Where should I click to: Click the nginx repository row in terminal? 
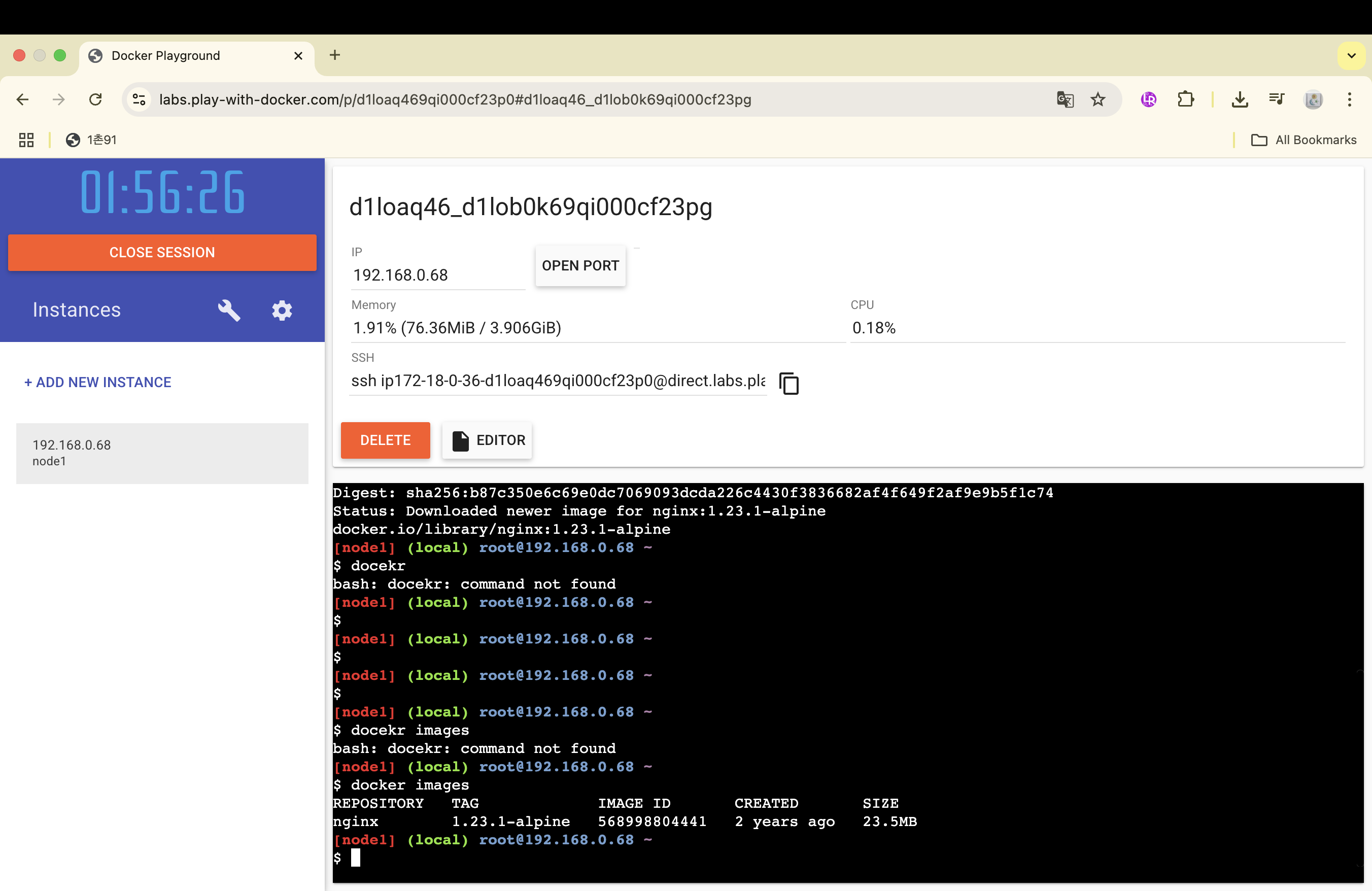tap(625, 821)
